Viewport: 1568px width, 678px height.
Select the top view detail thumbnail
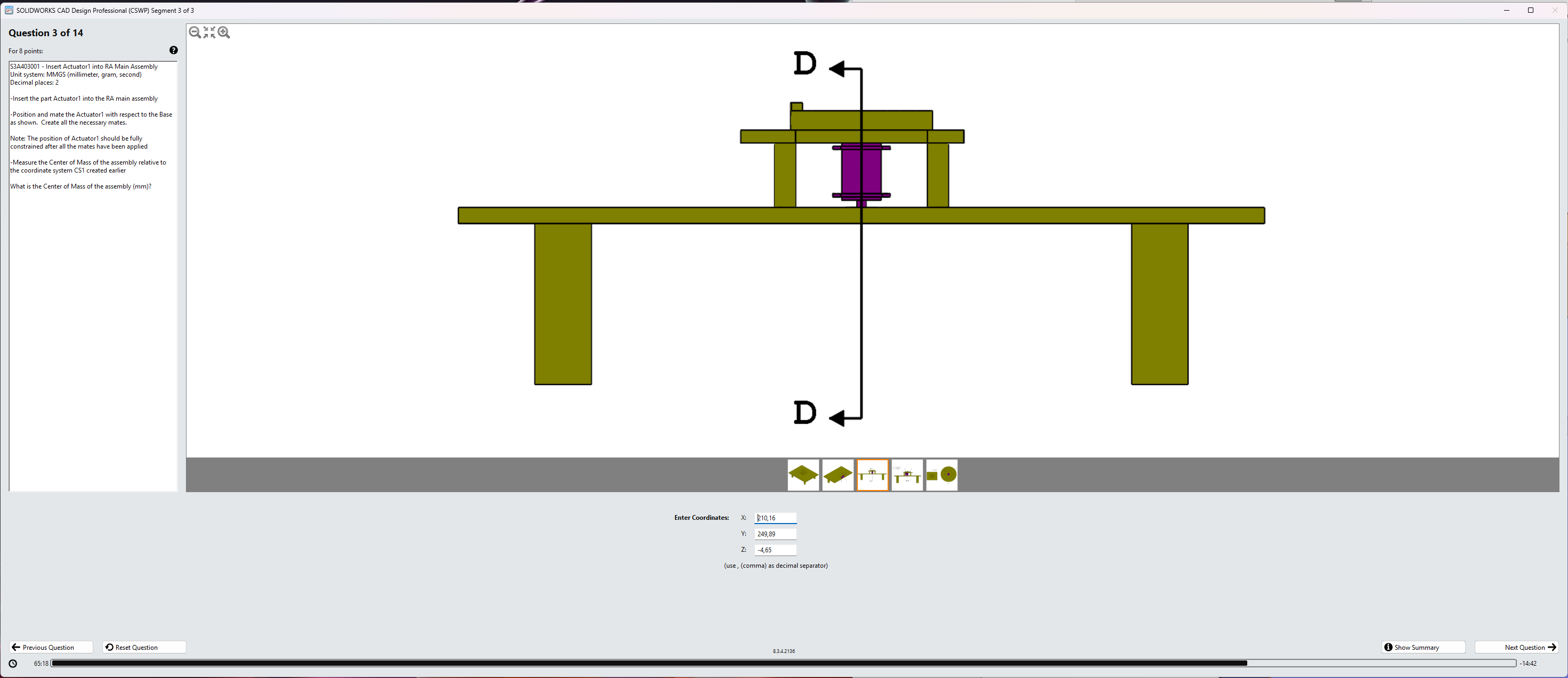[941, 475]
